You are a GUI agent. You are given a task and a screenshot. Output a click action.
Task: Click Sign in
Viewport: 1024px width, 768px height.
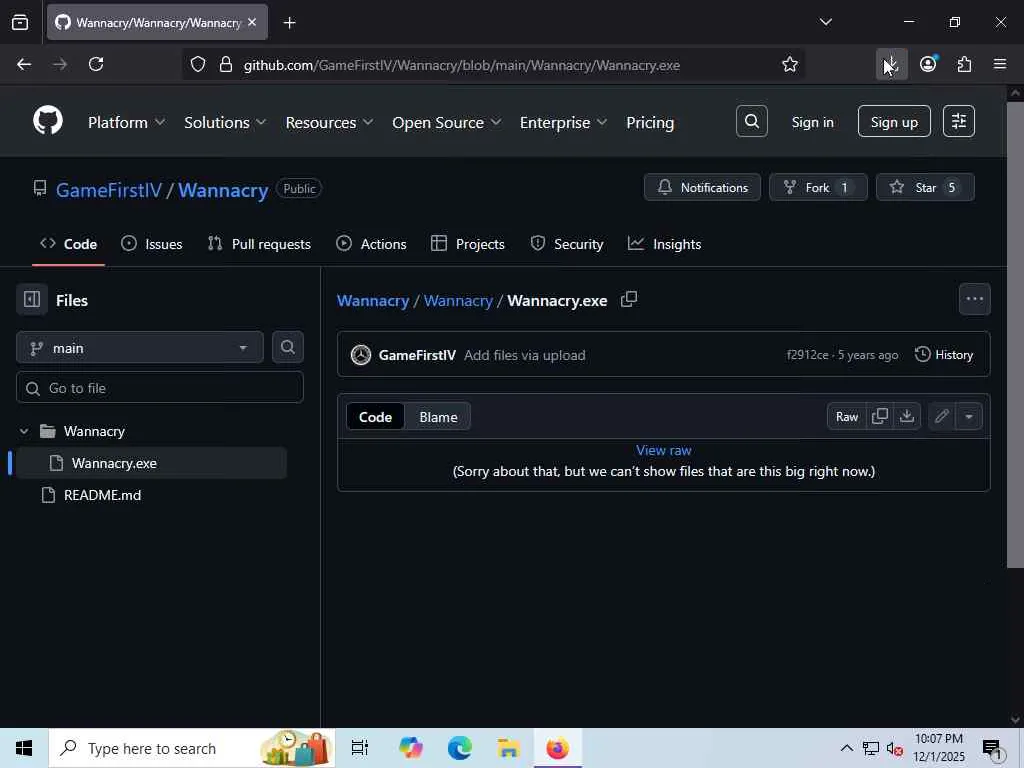pos(812,122)
